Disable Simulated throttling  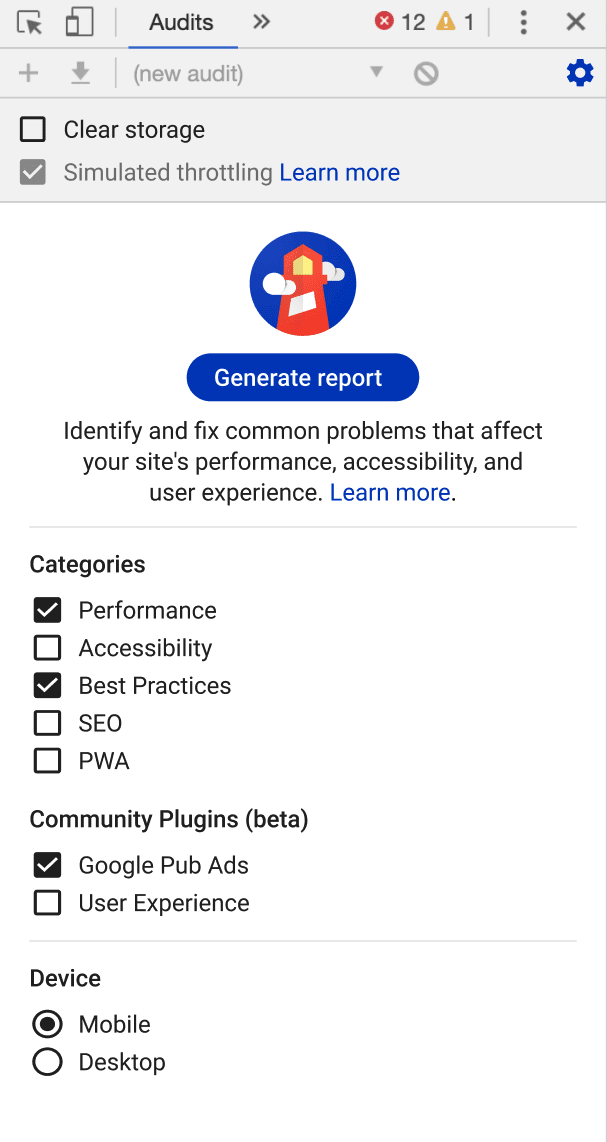pos(33,172)
